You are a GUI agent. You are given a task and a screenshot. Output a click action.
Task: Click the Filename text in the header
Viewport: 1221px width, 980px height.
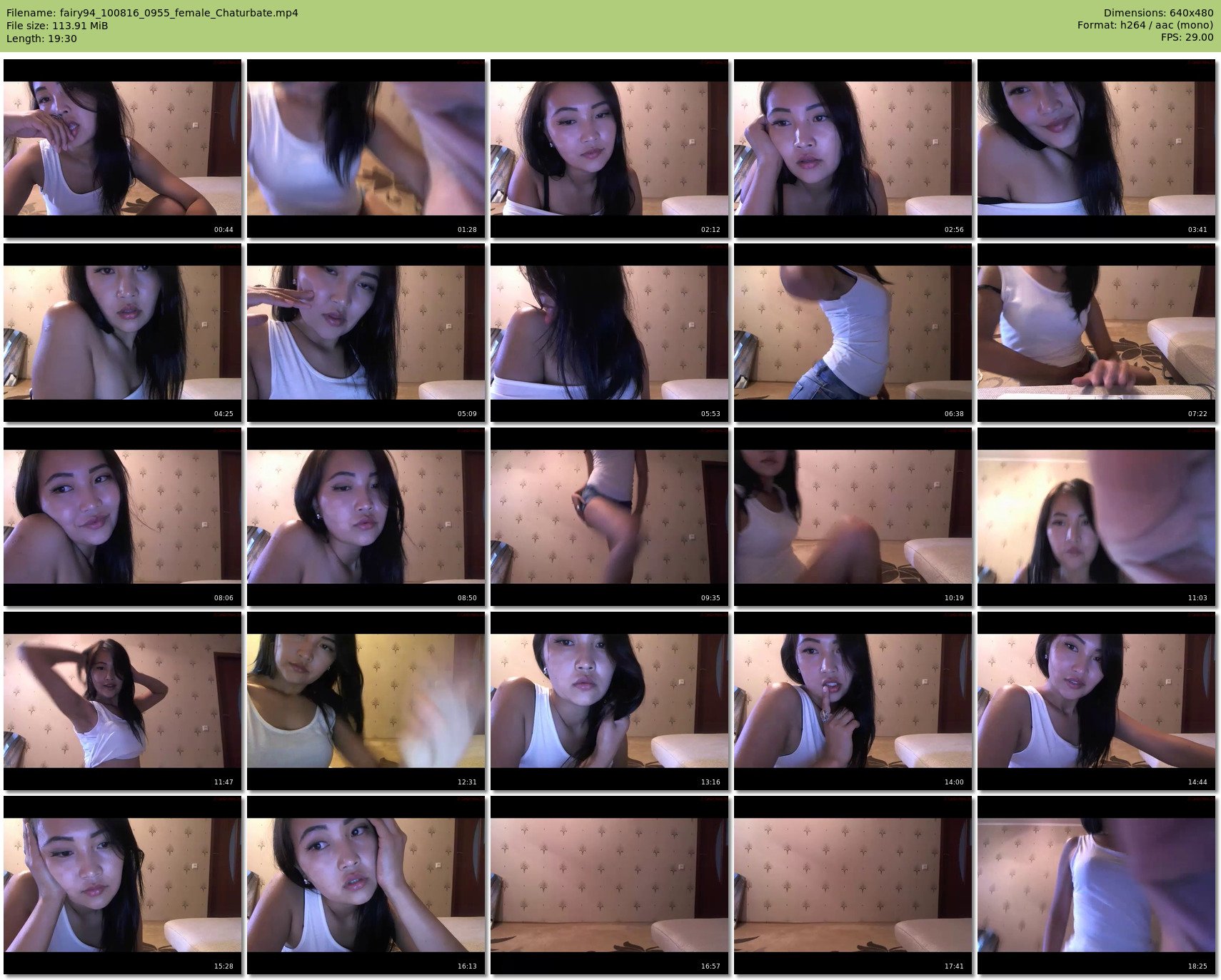(152, 13)
